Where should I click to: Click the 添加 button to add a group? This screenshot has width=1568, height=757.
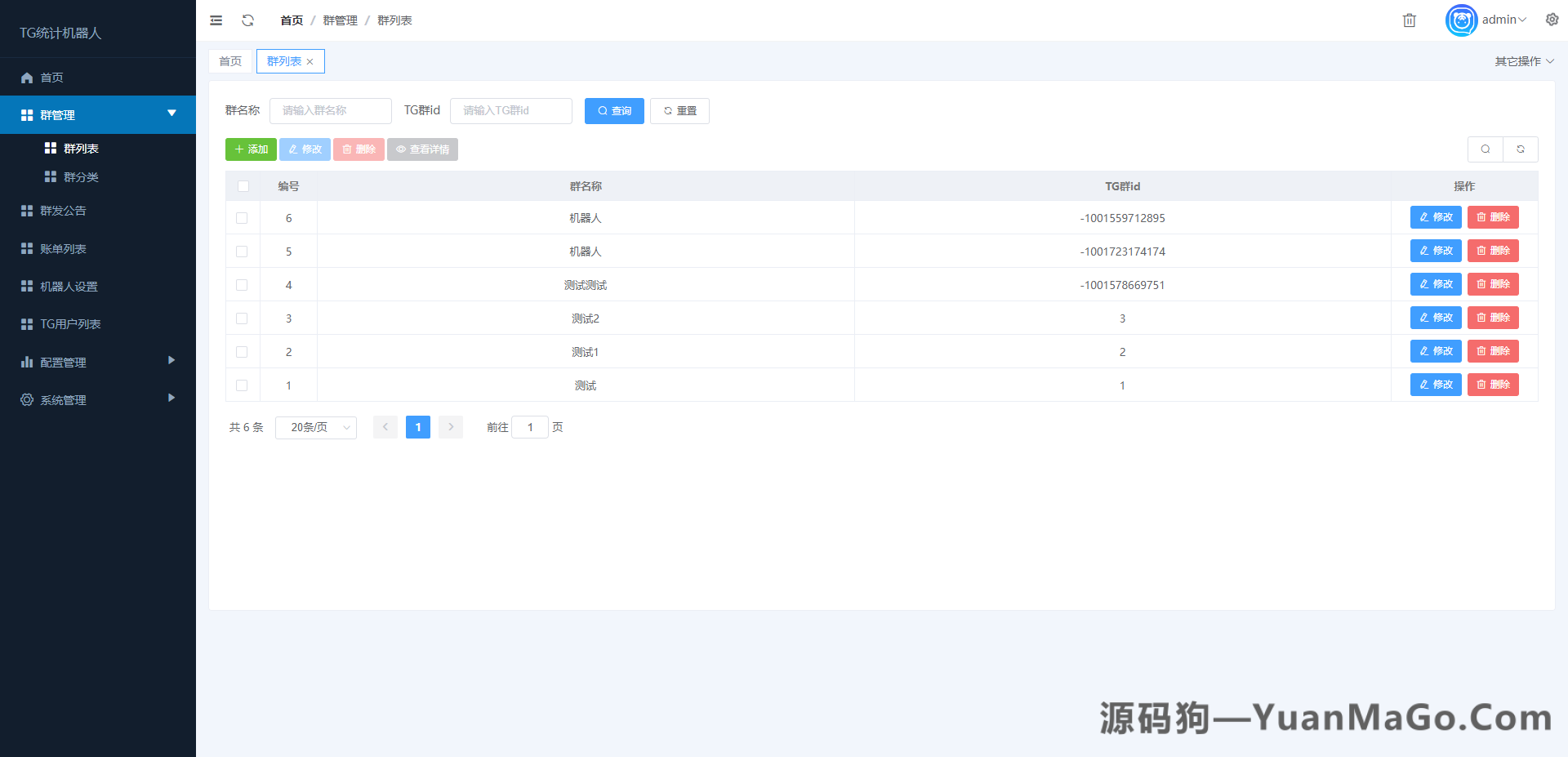pyautogui.click(x=251, y=149)
